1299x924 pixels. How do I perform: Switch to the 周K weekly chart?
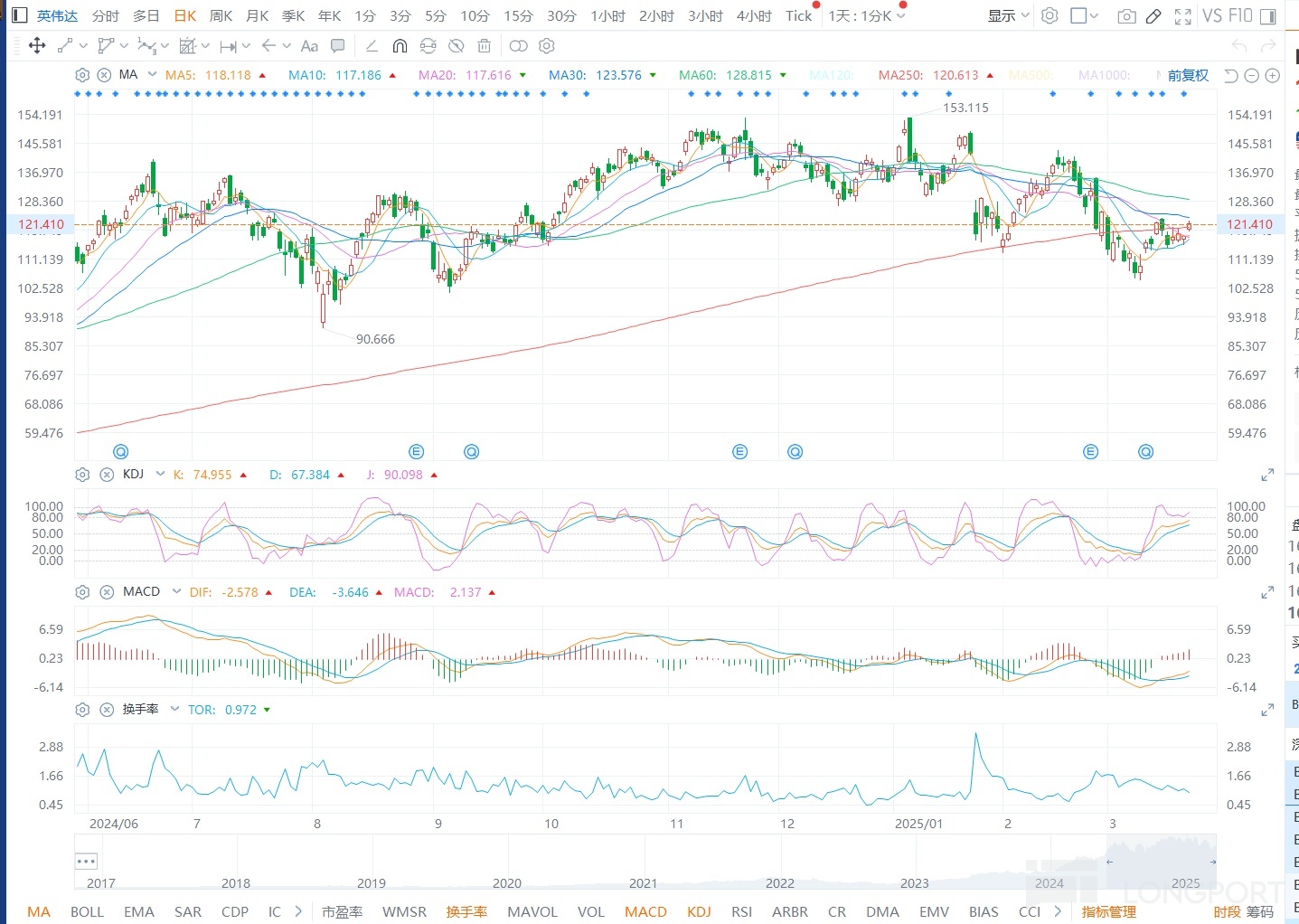point(221,15)
